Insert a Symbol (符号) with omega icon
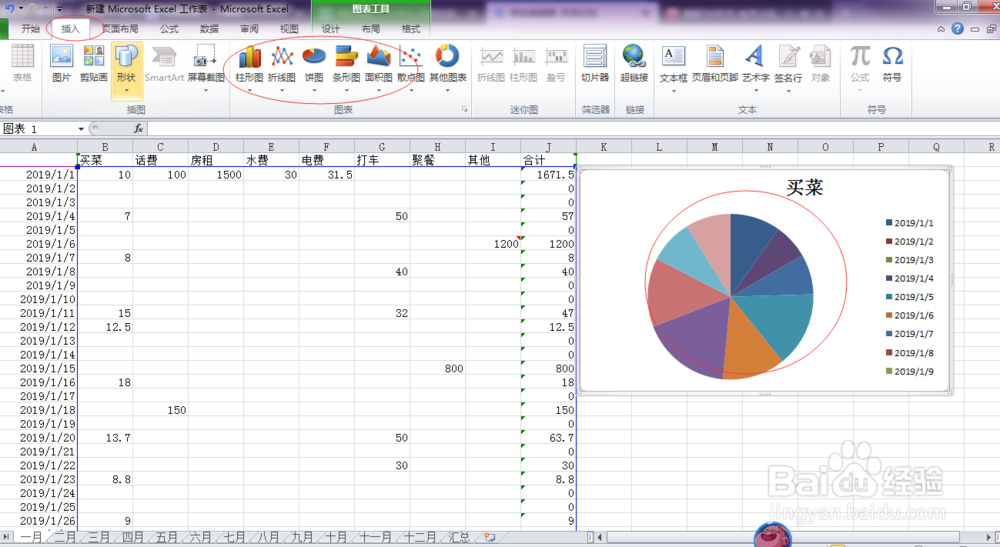 [892, 64]
